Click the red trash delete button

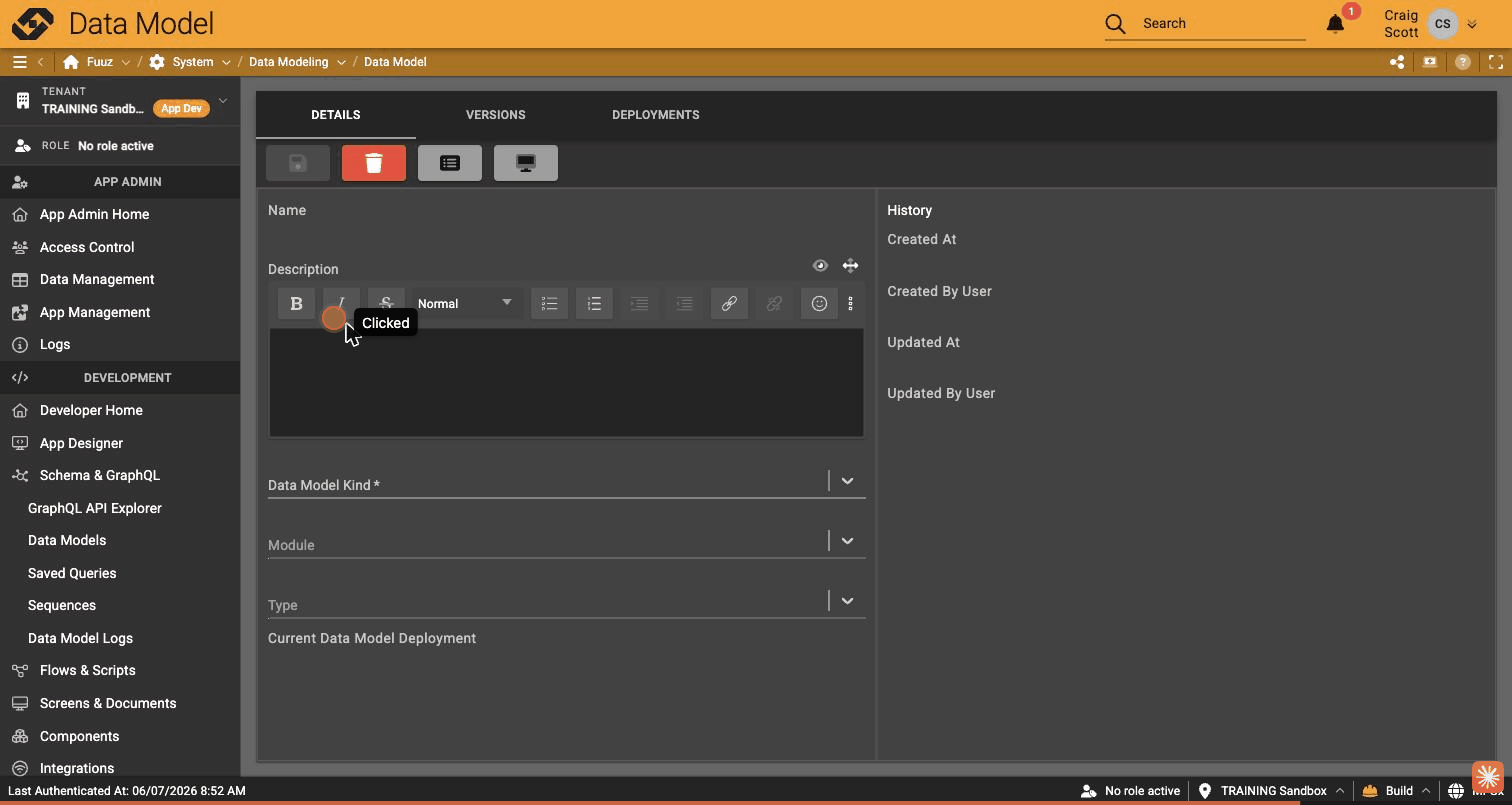pos(374,163)
